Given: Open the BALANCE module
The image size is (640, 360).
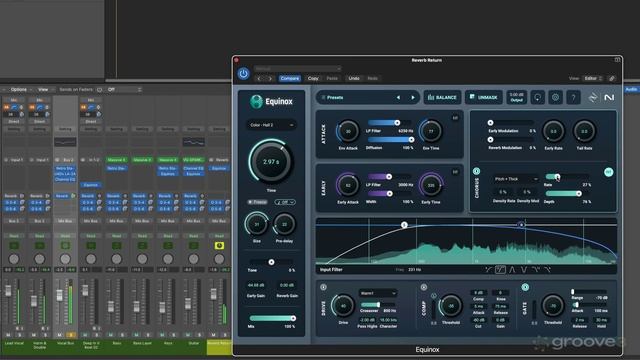Looking at the screenshot, I should 442,98.
